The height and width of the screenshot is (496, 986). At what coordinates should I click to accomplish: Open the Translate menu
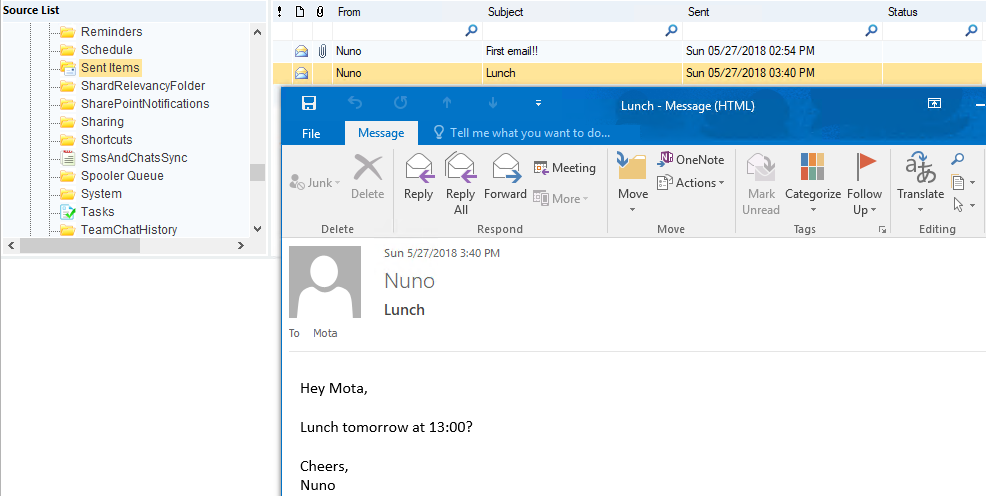[921, 183]
